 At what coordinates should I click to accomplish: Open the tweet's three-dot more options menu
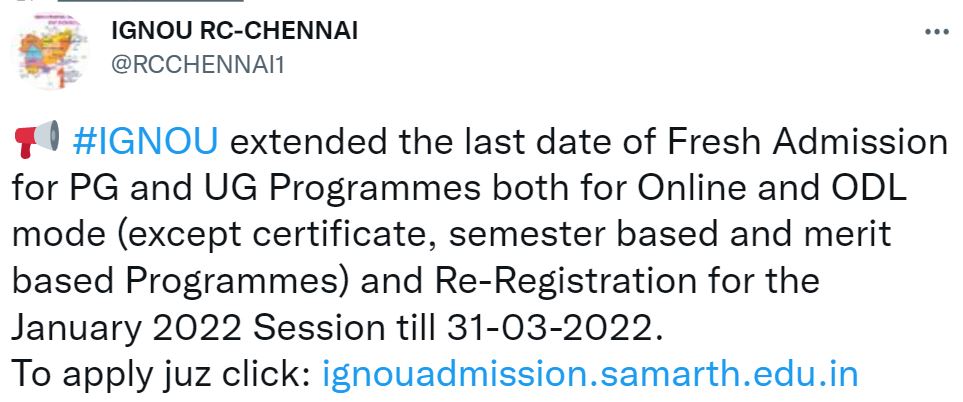tap(935, 33)
